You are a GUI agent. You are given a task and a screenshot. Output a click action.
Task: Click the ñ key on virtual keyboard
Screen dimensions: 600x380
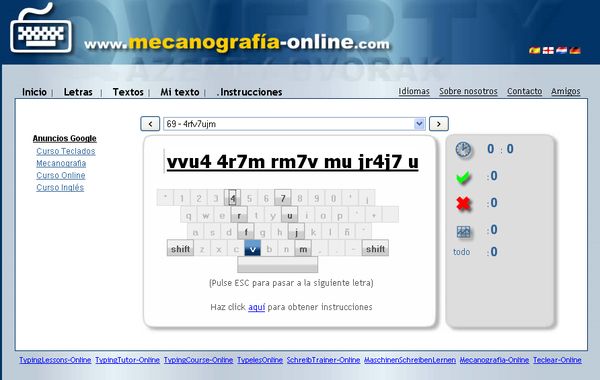[x=347, y=232]
